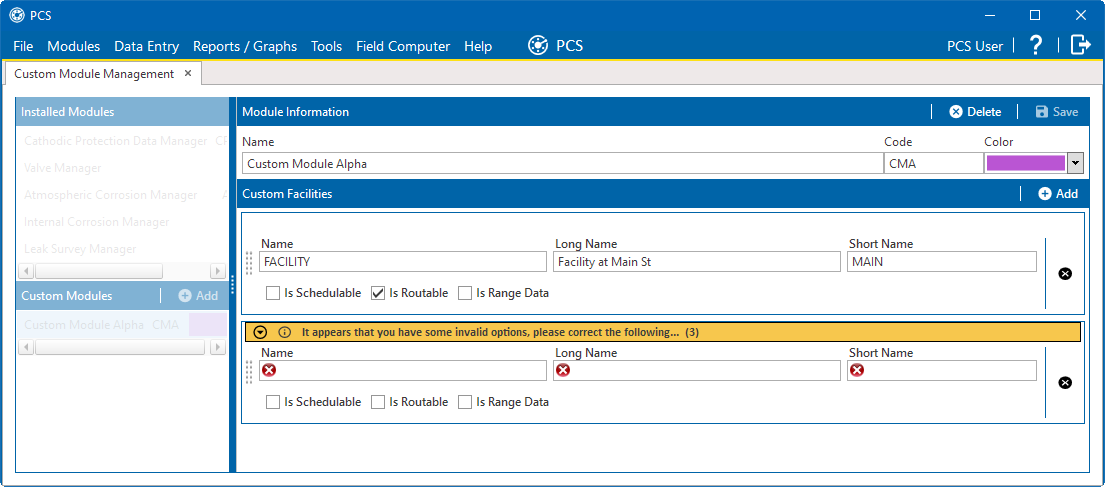The width and height of the screenshot is (1105, 487).
Task: Click Installed Modules scrollbar left arrow
Action: [x=27, y=271]
